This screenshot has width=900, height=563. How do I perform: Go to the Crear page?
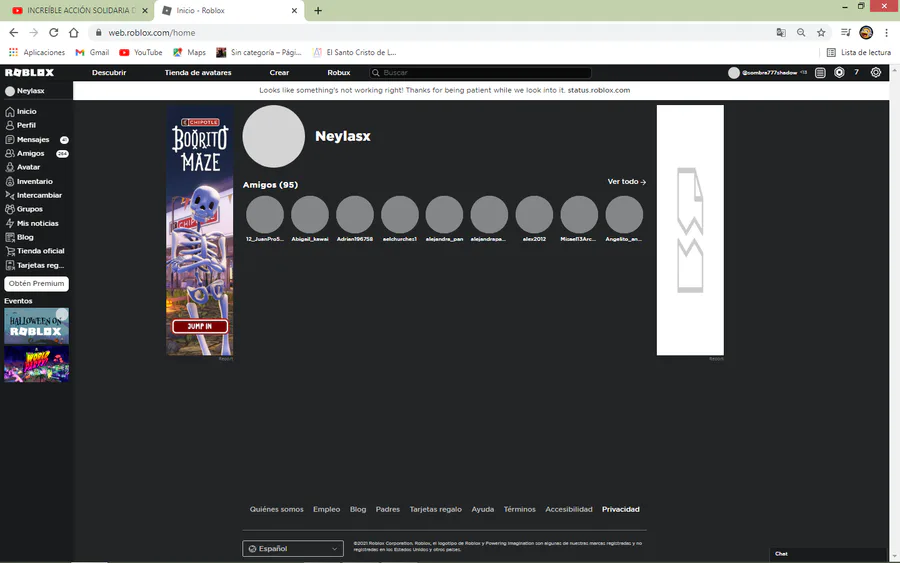(280, 72)
